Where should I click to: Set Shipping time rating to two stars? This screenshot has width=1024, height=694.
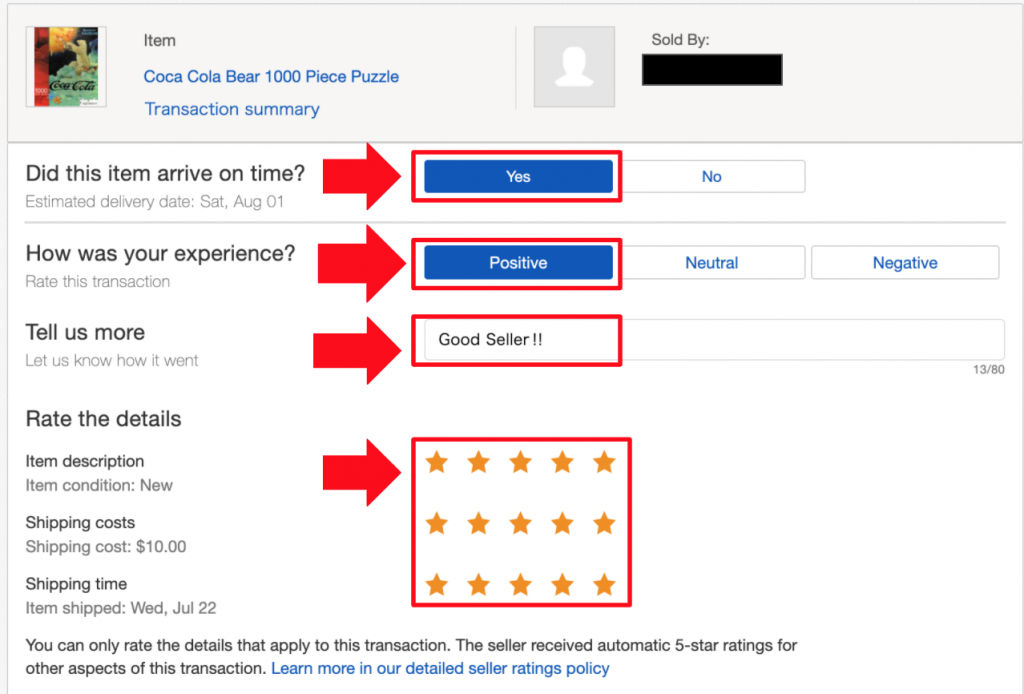(479, 584)
